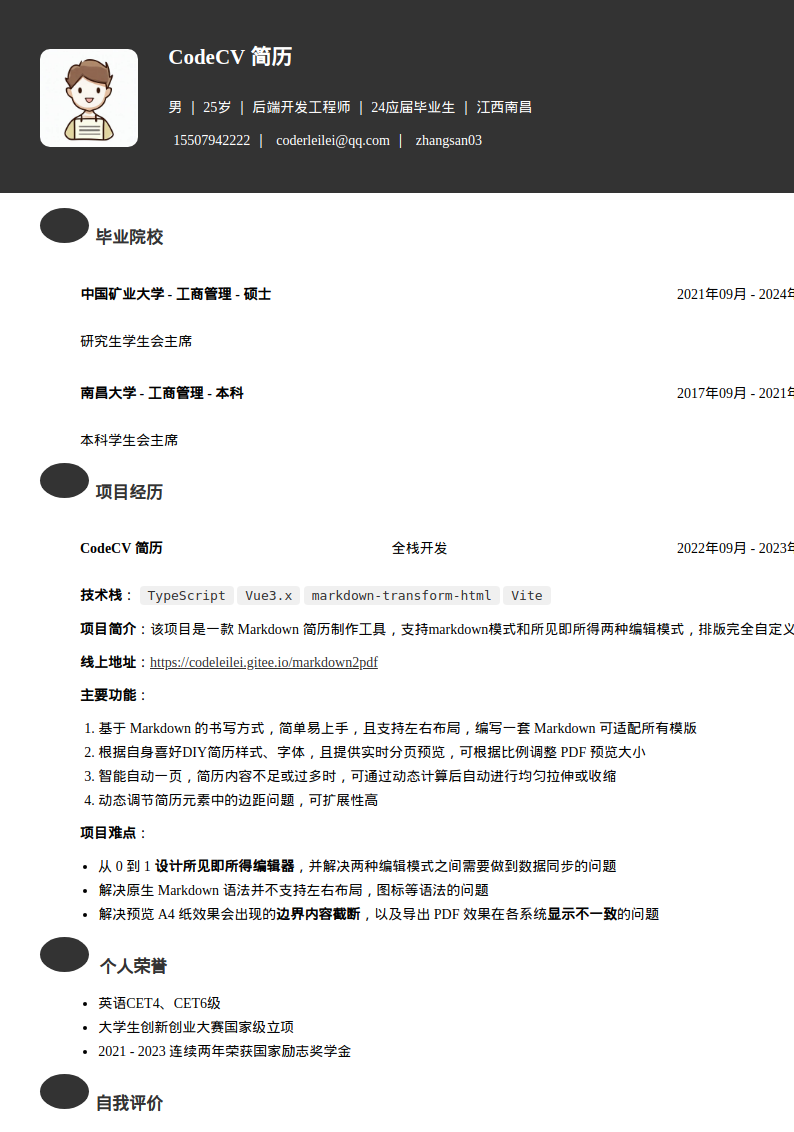Click bullet 设计所见即所得编辑器
The width and height of the screenshot is (794, 1132).
coord(357,866)
